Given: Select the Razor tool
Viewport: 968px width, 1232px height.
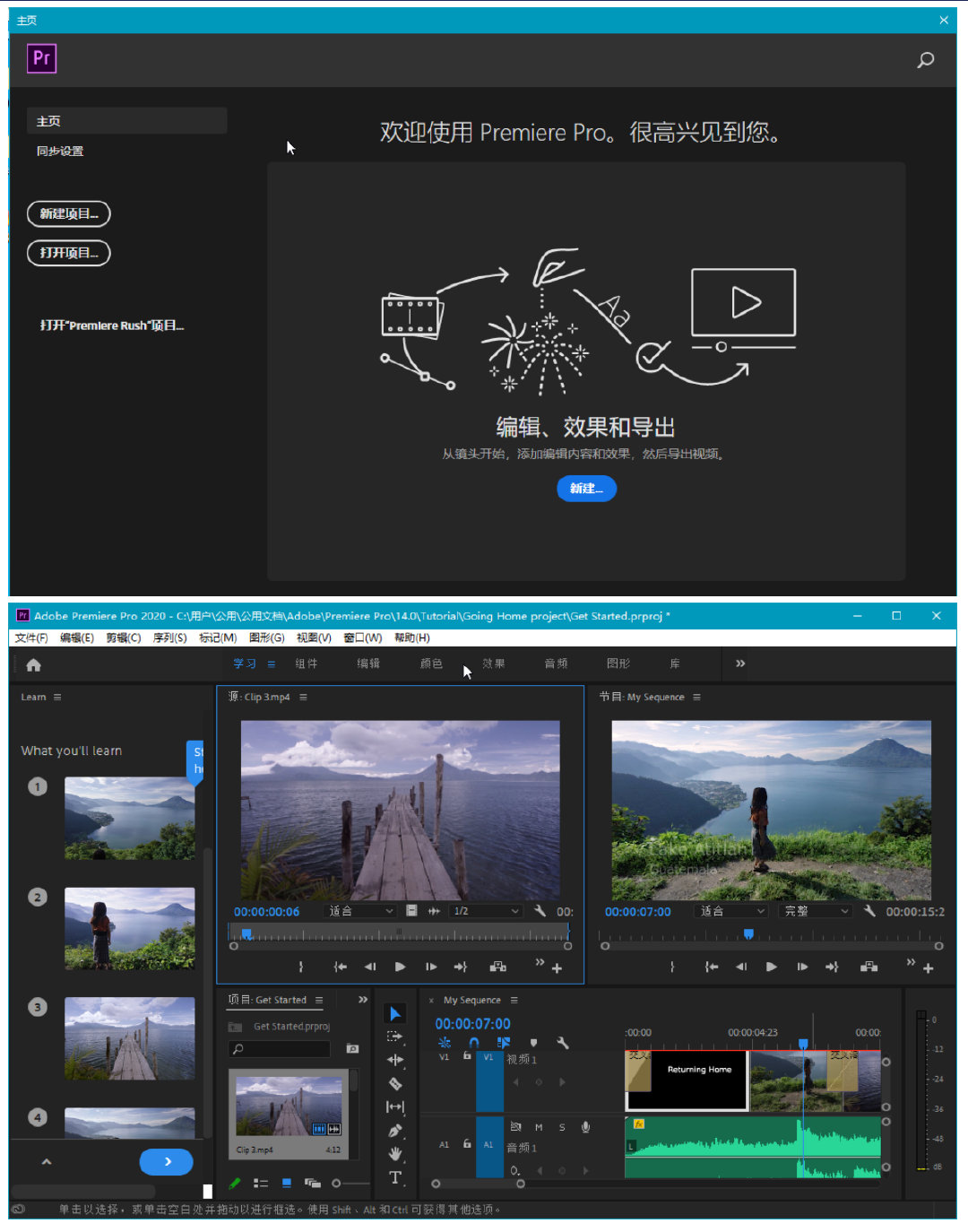Looking at the screenshot, I should click(394, 1083).
